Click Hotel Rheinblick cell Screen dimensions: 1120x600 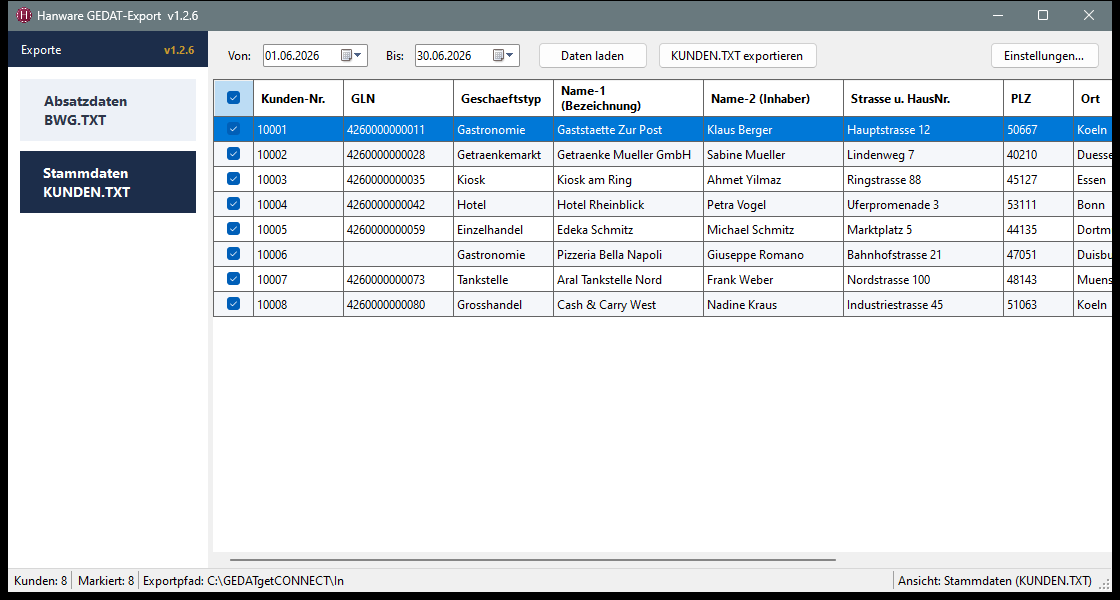[629, 205]
